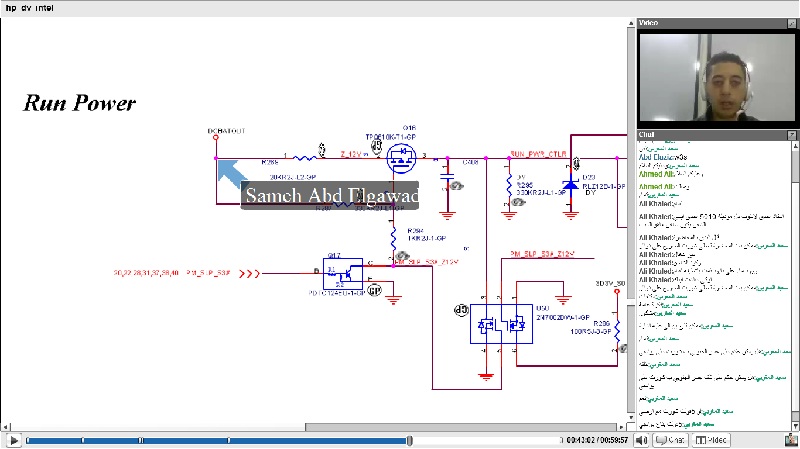Click the hp dv intel window title
This screenshot has width=800, height=449.
(x=29, y=8)
